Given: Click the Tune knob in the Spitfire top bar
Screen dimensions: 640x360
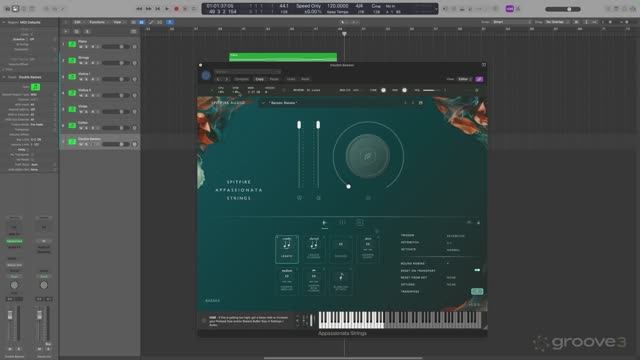Looking at the screenshot, I should tap(383, 90).
